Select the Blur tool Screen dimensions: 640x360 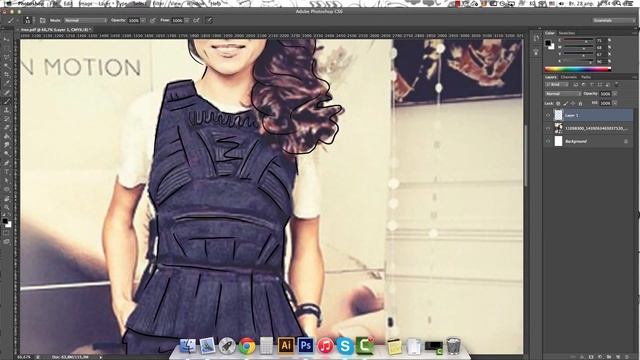(7, 145)
